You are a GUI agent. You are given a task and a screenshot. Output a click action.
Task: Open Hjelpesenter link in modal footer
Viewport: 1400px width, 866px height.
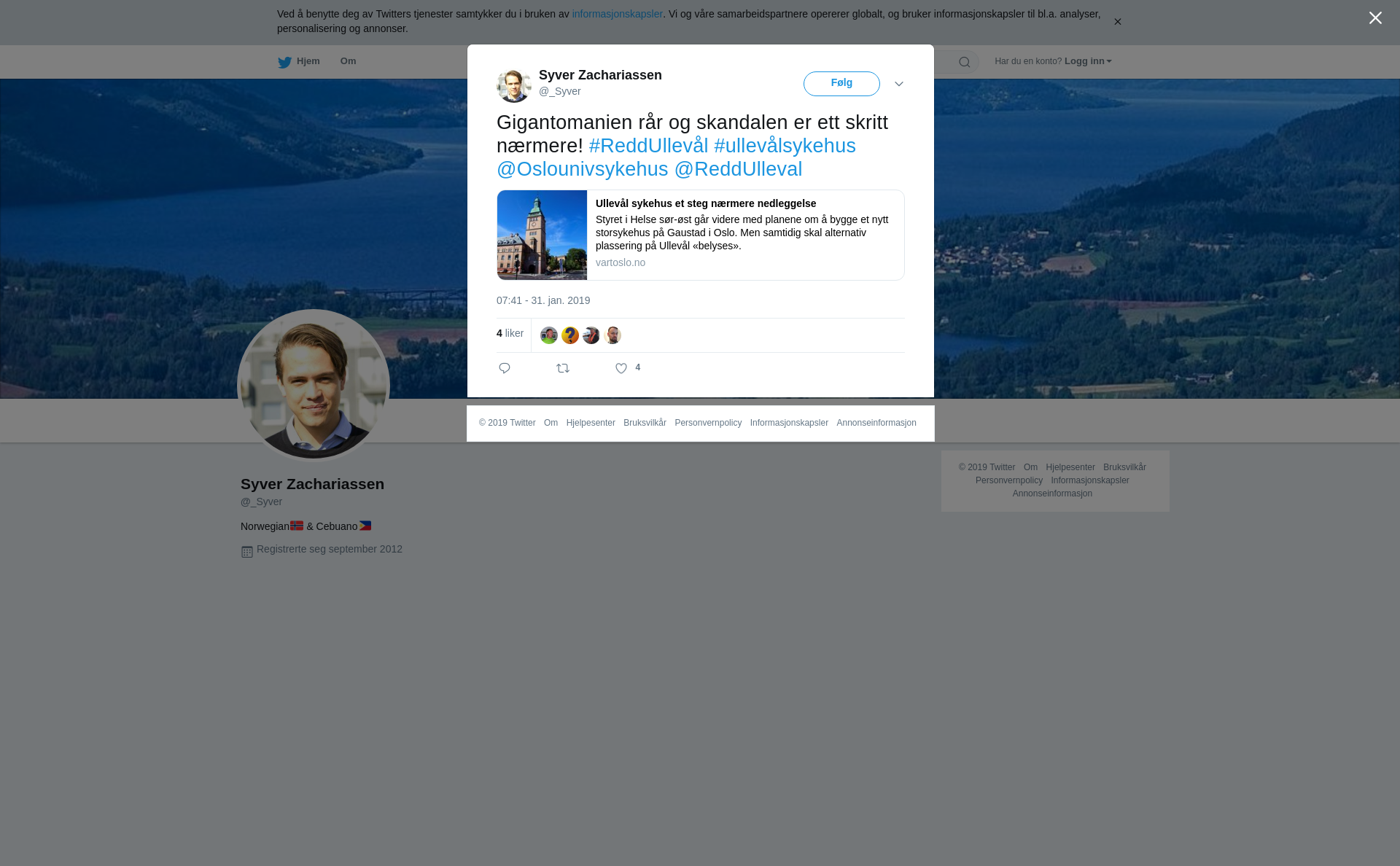click(591, 423)
